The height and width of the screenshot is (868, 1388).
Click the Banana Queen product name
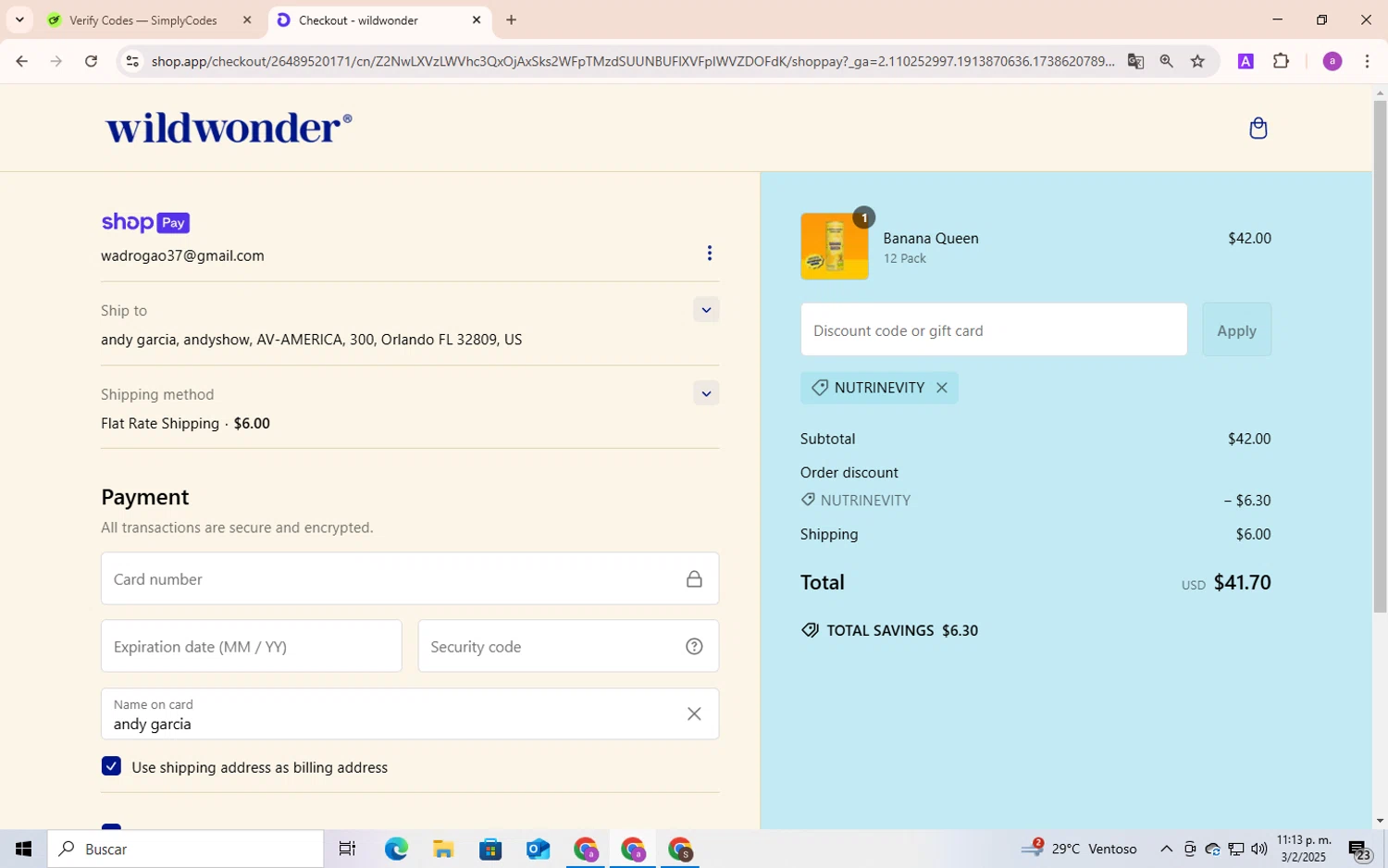[x=931, y=239]
